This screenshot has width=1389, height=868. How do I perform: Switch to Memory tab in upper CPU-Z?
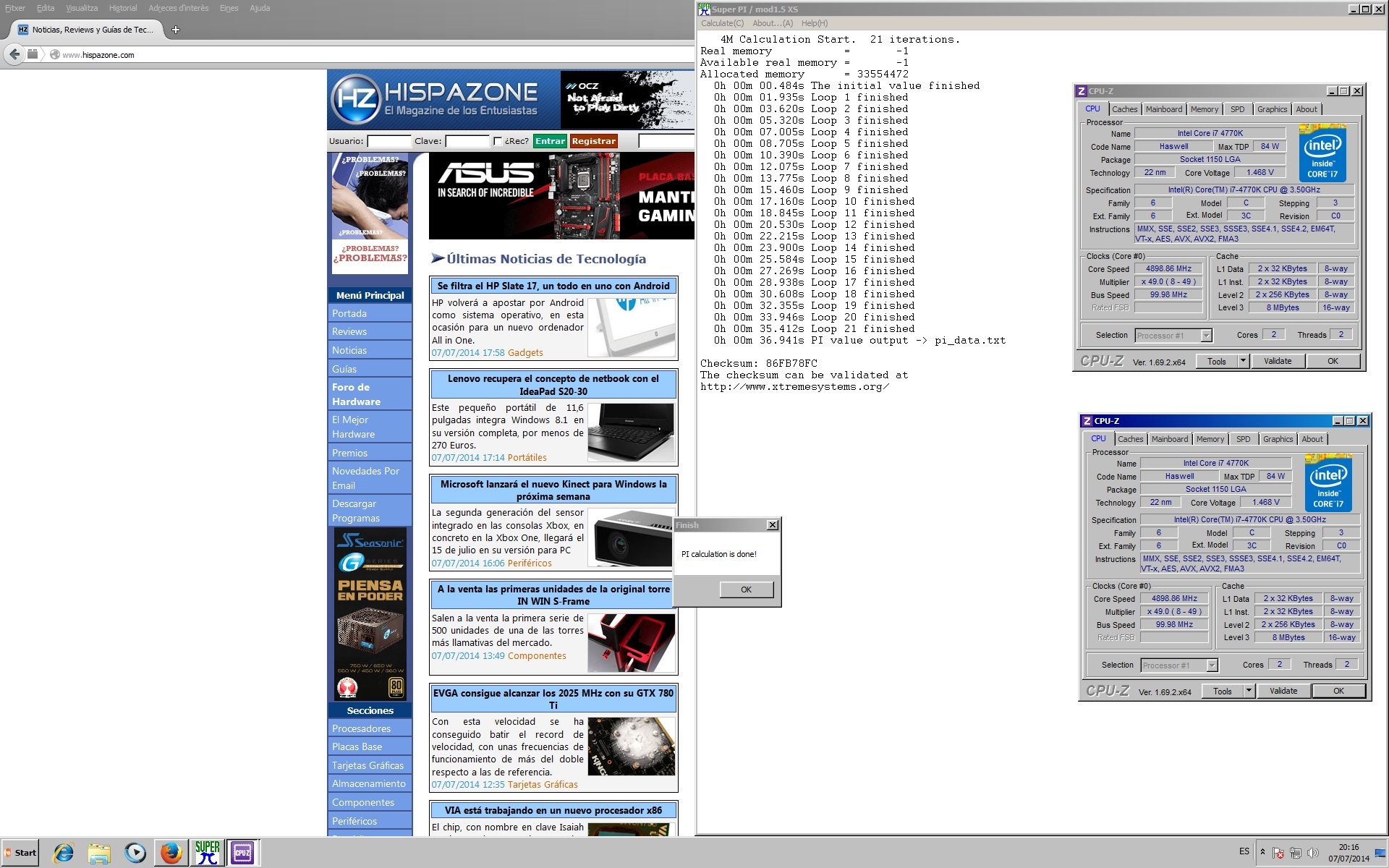[x=1204, y=109]
